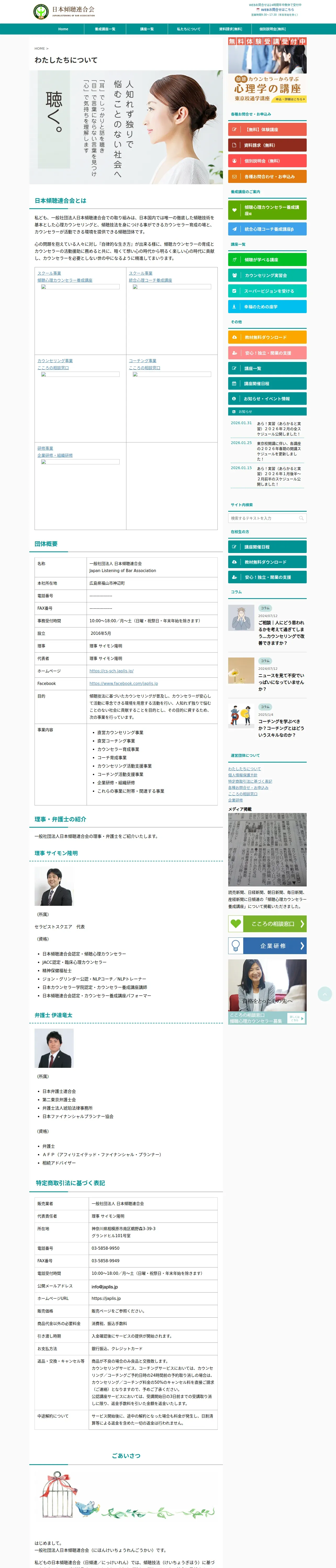The image size is (336, 1568).
Task: Click the document icon on 資料請求(無料)
Action: click(234, 145)
